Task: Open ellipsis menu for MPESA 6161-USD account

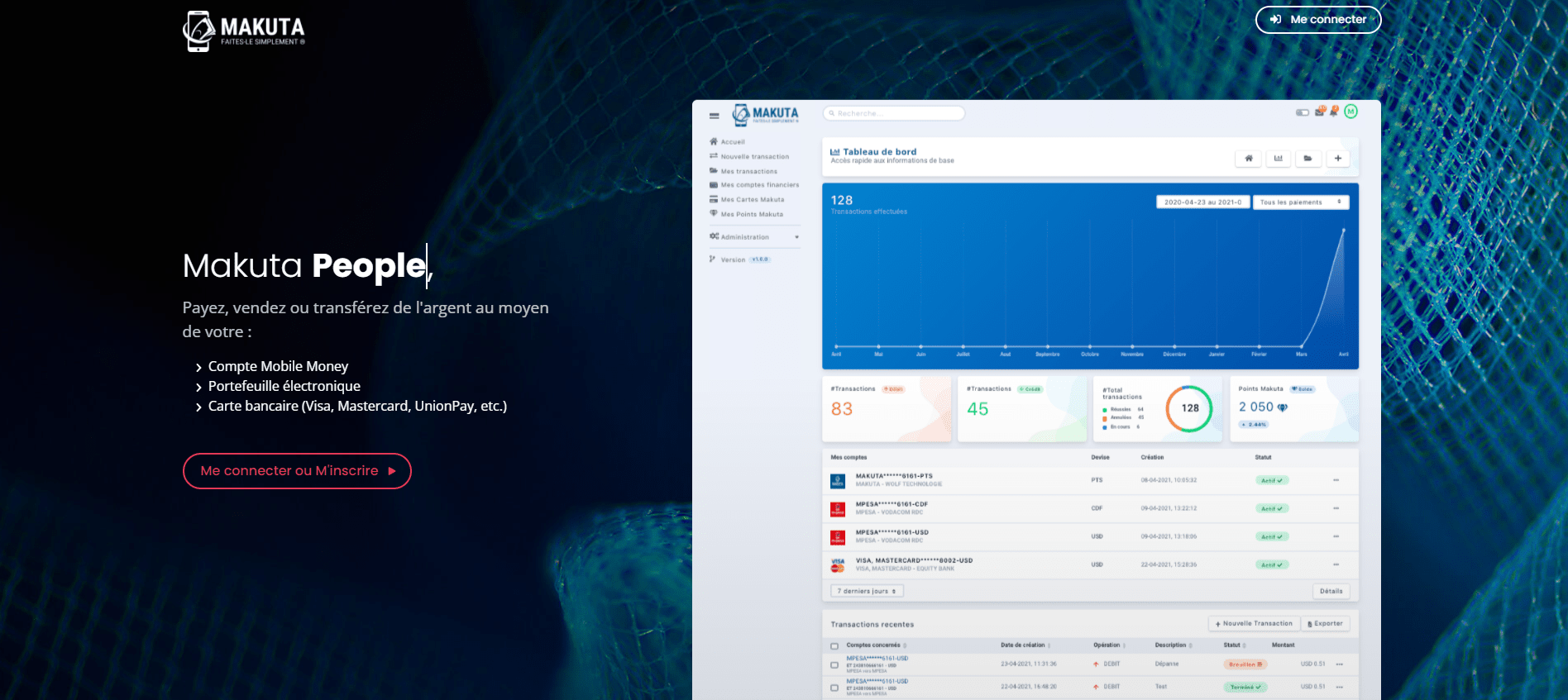Action: (1336, 536)
